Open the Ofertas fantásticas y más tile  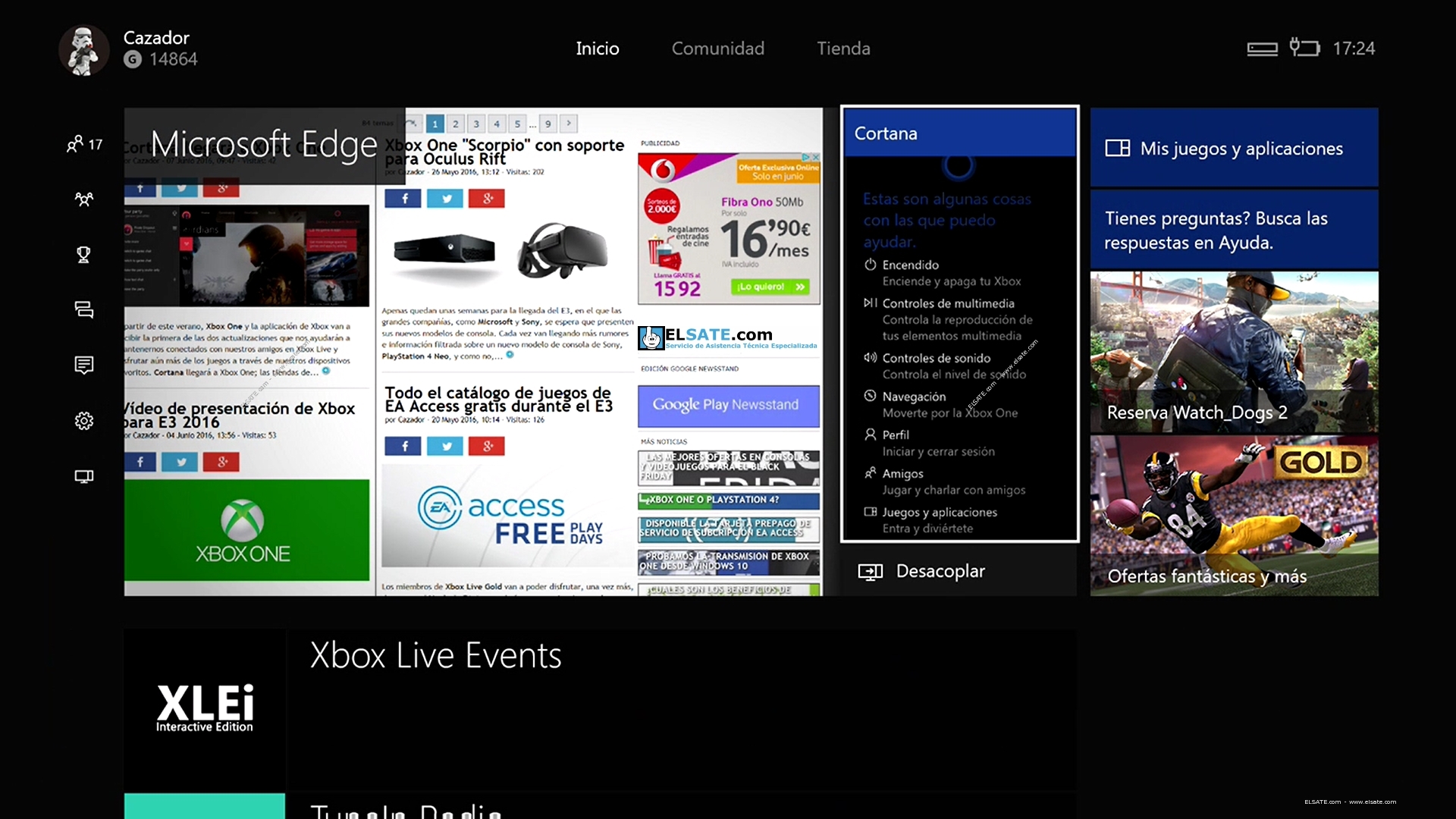click(1234, 516)
